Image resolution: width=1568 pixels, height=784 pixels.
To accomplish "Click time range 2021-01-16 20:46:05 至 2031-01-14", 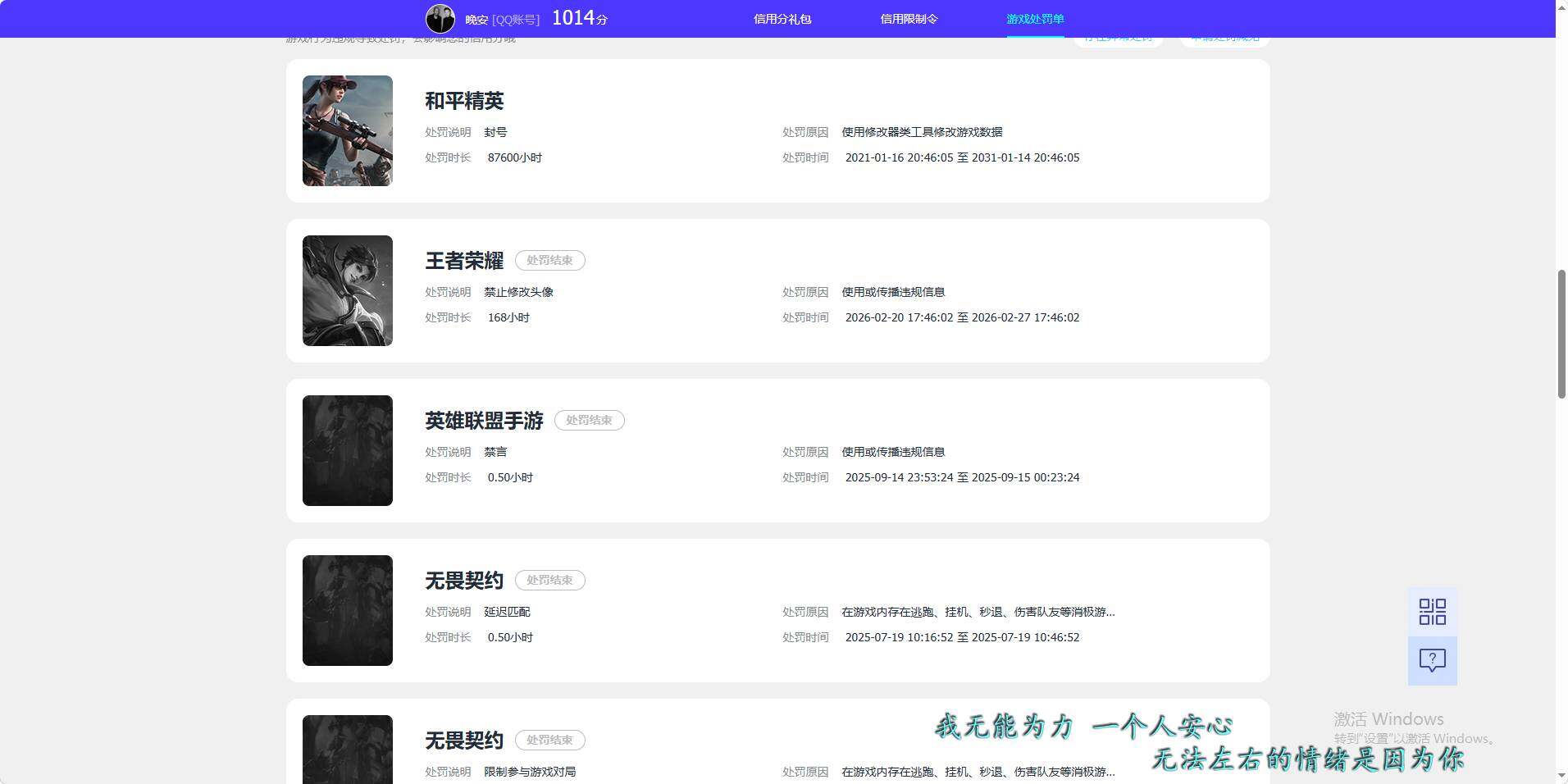I will (x=962, y=157).
